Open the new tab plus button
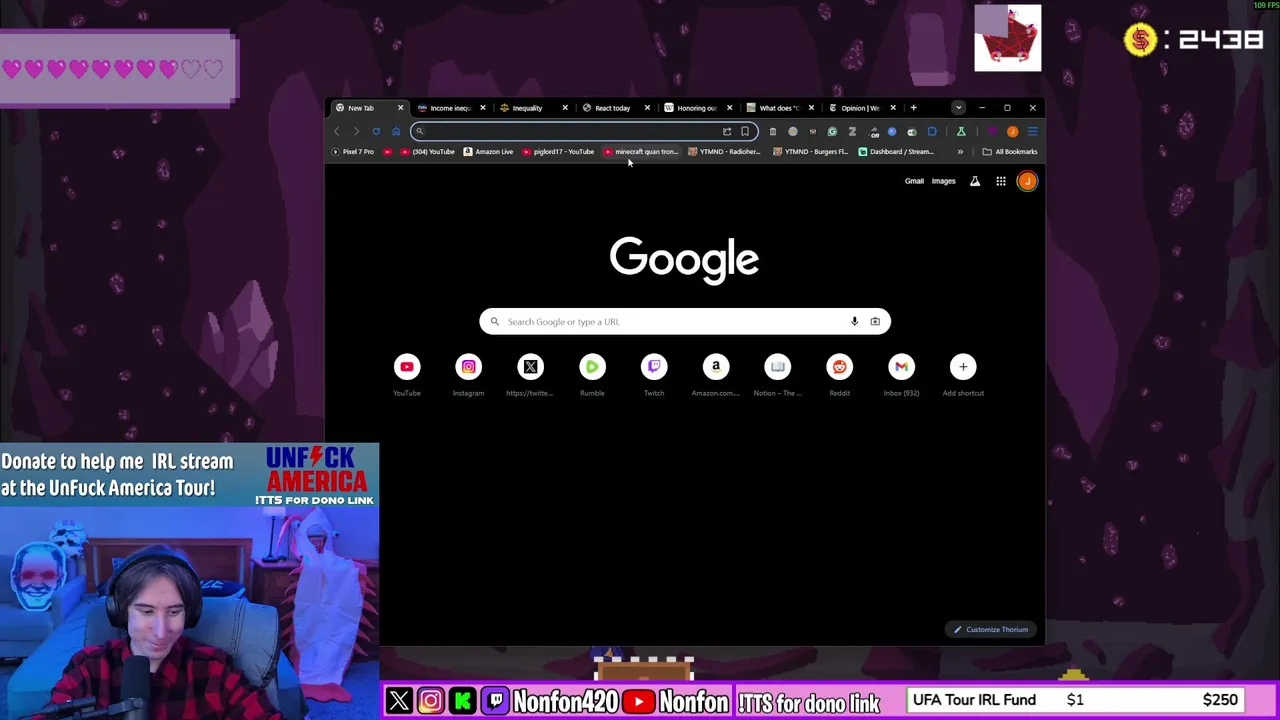 coord(913,108)
